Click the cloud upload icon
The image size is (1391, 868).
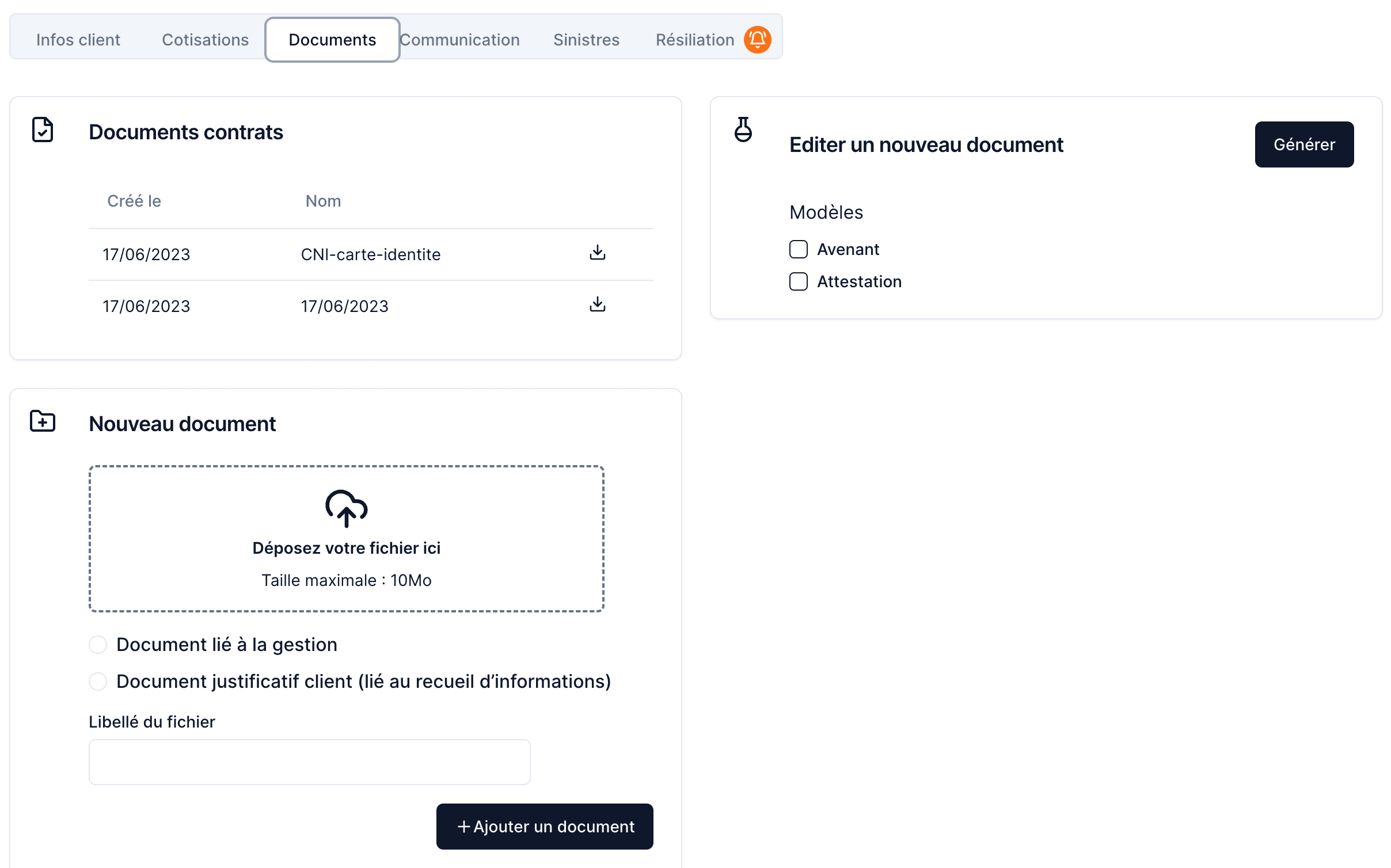pos(346,508)
